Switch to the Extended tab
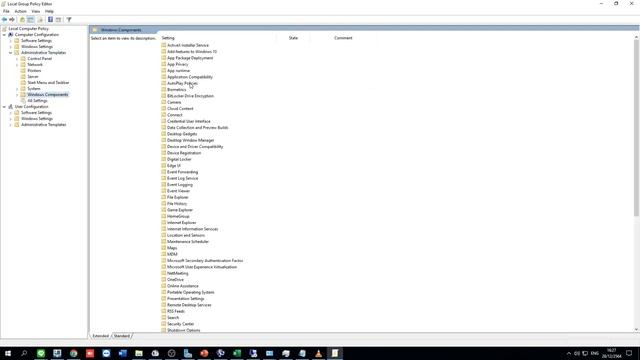This screenshot has width=640, height=360. click(100, 336)
